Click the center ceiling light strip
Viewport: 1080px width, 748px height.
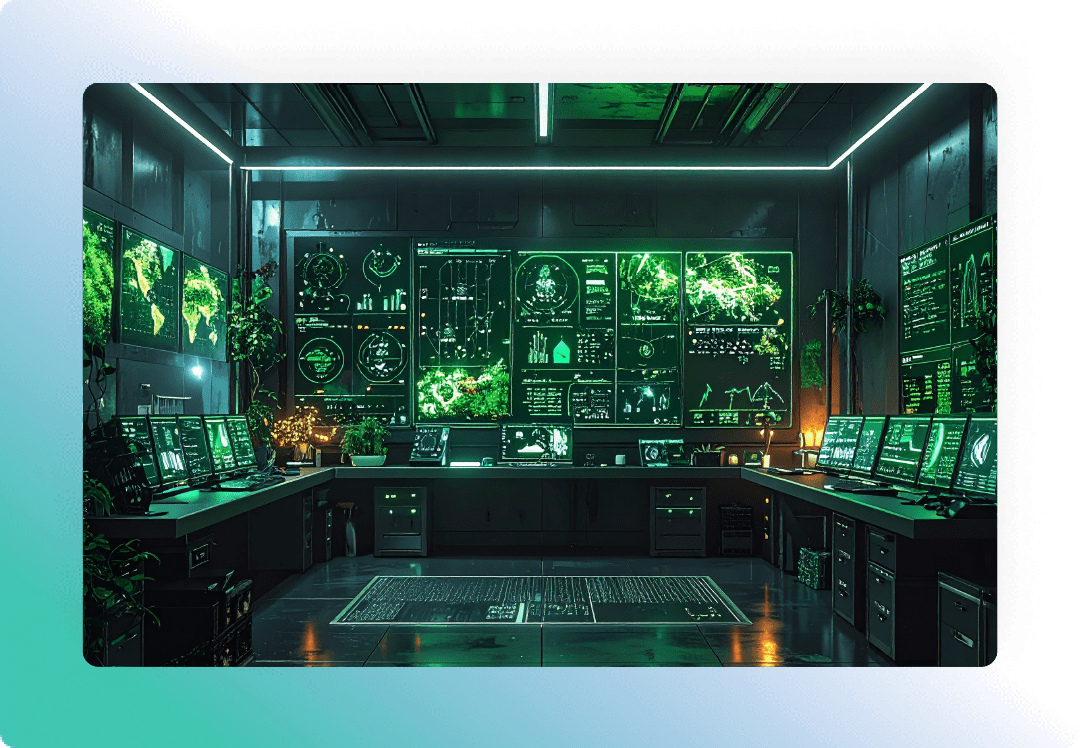pos(543,110)
